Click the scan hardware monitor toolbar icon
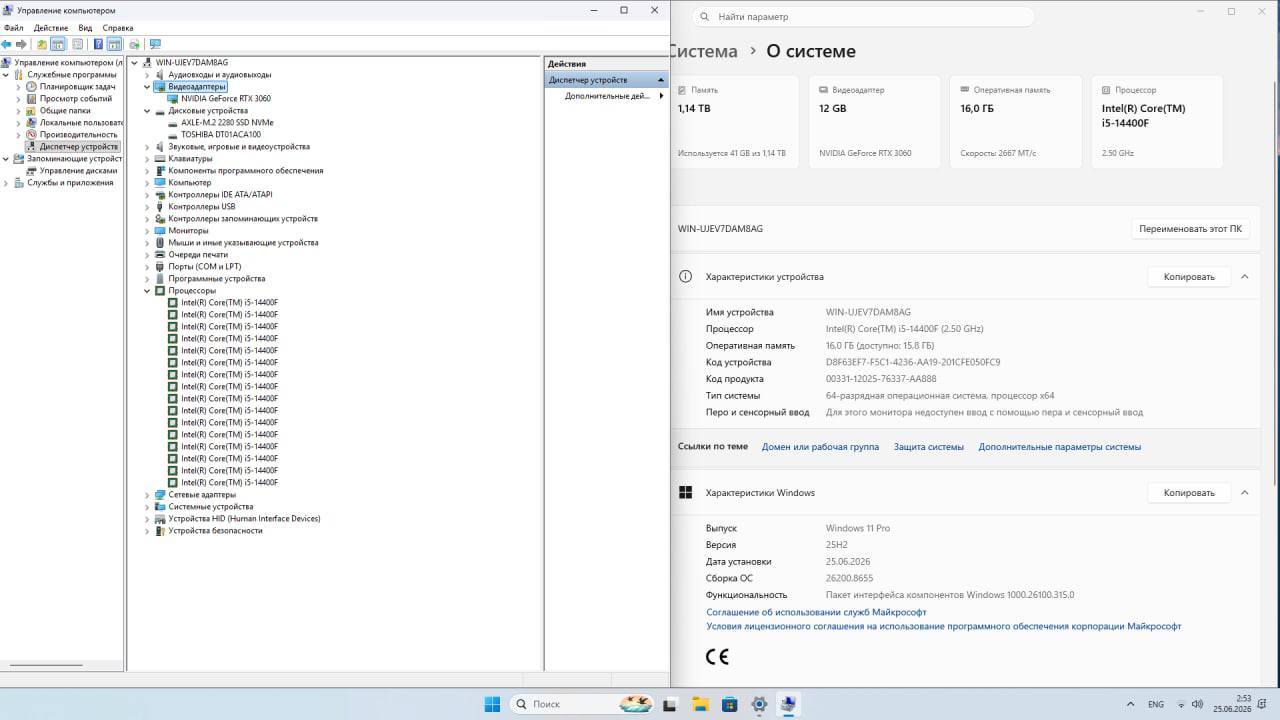Screen dimensions: 1280x720 155,44
